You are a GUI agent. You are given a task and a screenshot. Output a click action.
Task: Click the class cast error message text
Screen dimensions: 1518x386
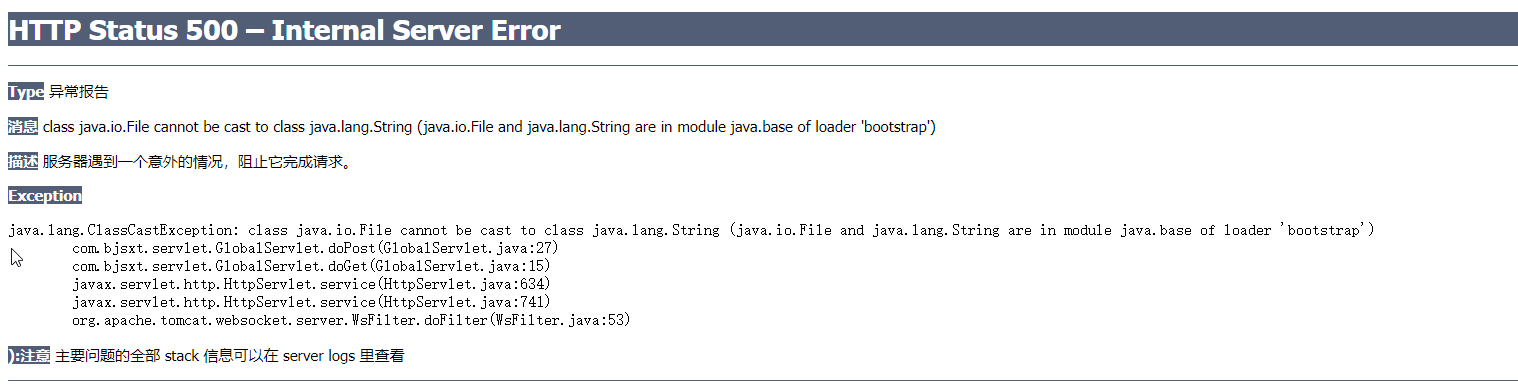coord(490,127)
